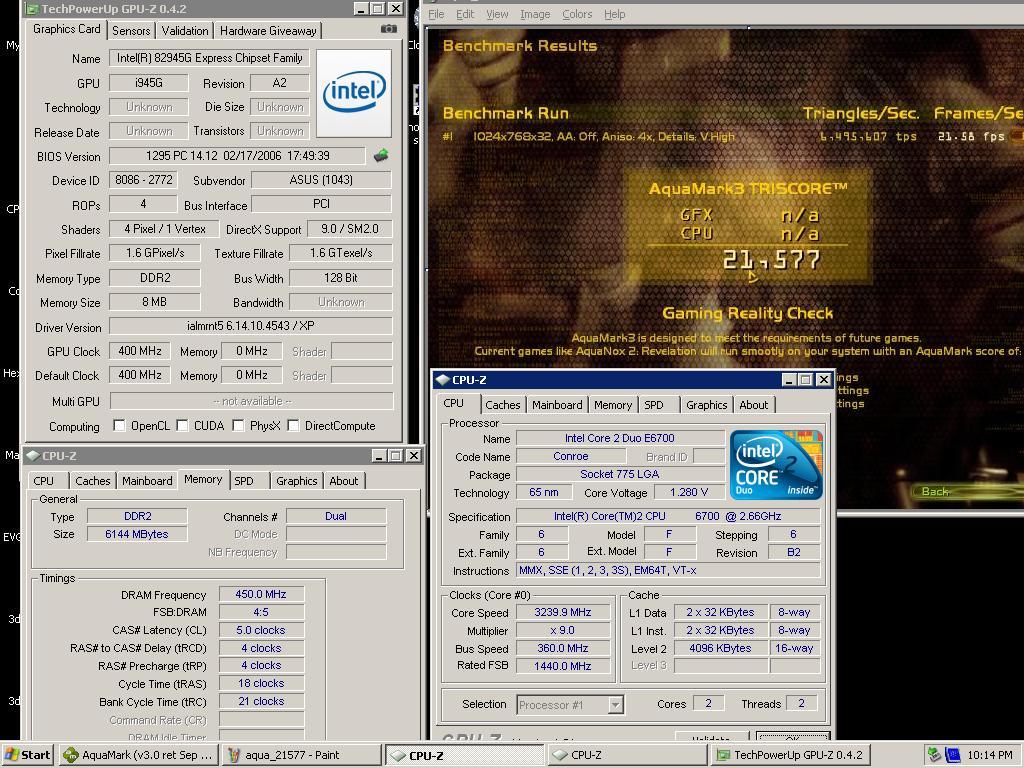Open the File menu in Paint
This screenshot has height=768, width=1024.
(x=436, y=14)
